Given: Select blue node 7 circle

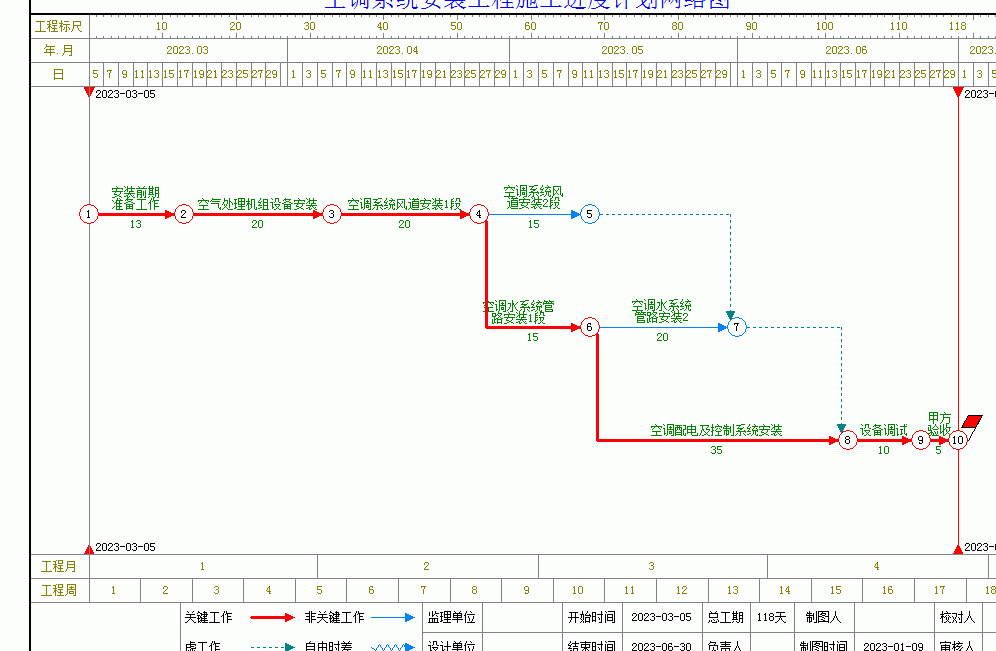Looking at the screenshot, I should coord(736,327).
